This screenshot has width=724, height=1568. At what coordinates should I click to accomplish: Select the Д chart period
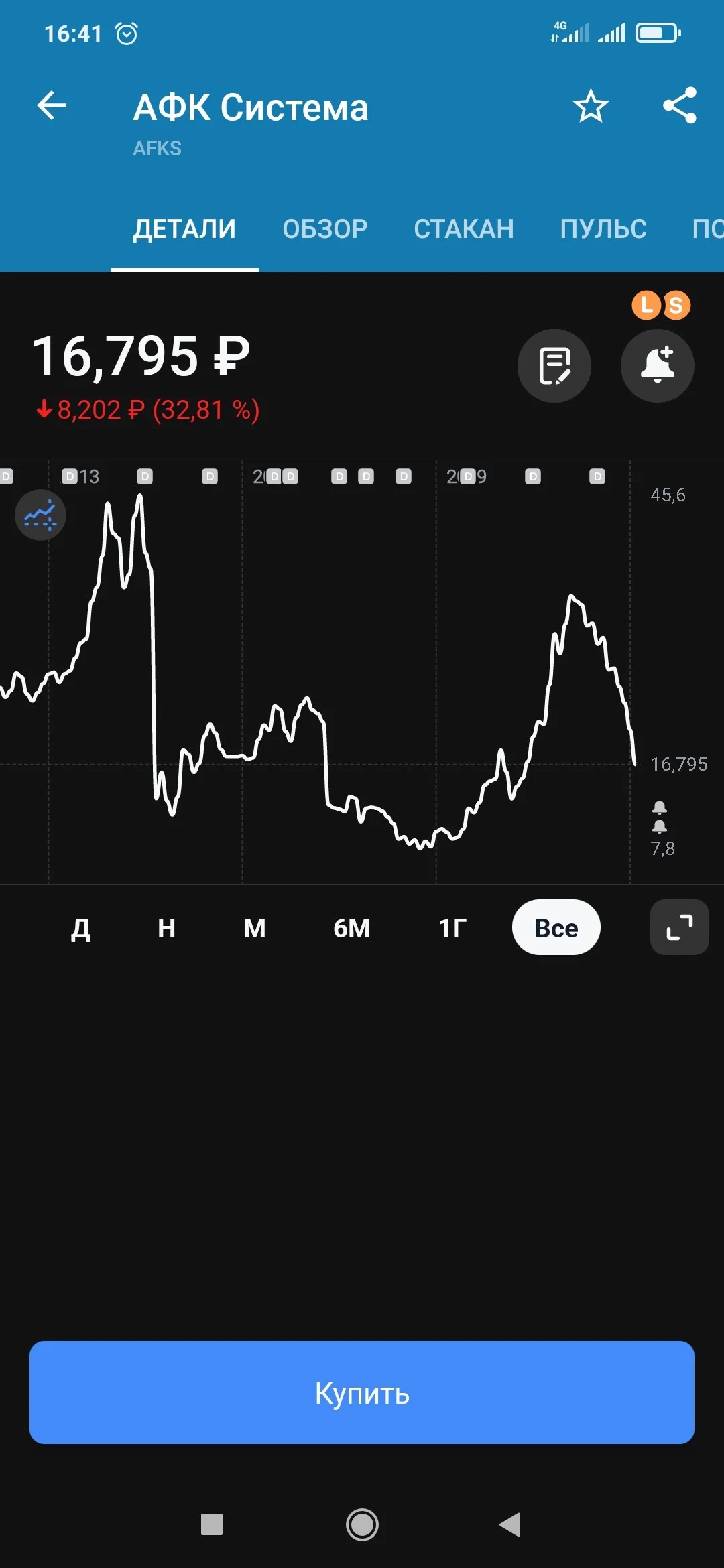click(80, 928)
